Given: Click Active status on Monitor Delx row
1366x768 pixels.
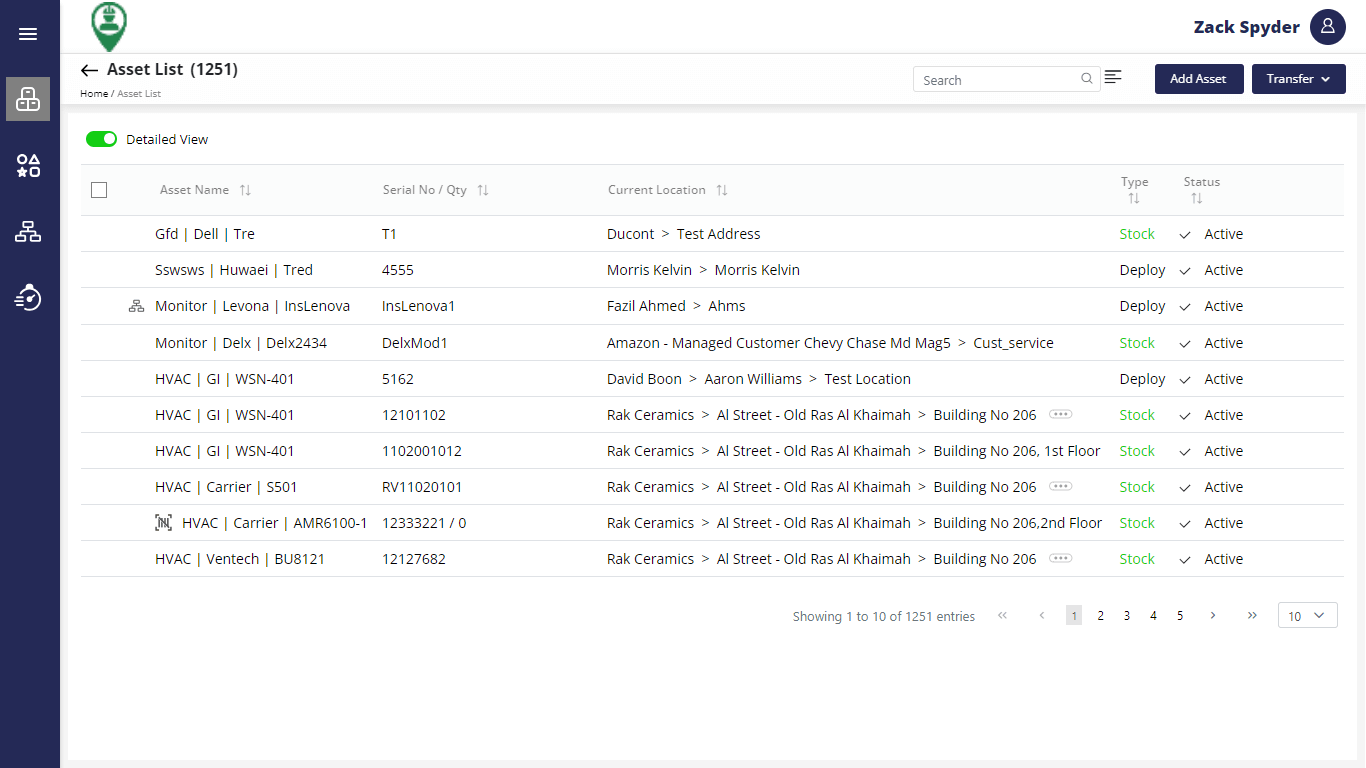Looking at the screenshot, I should click(x=1224, y=343).
